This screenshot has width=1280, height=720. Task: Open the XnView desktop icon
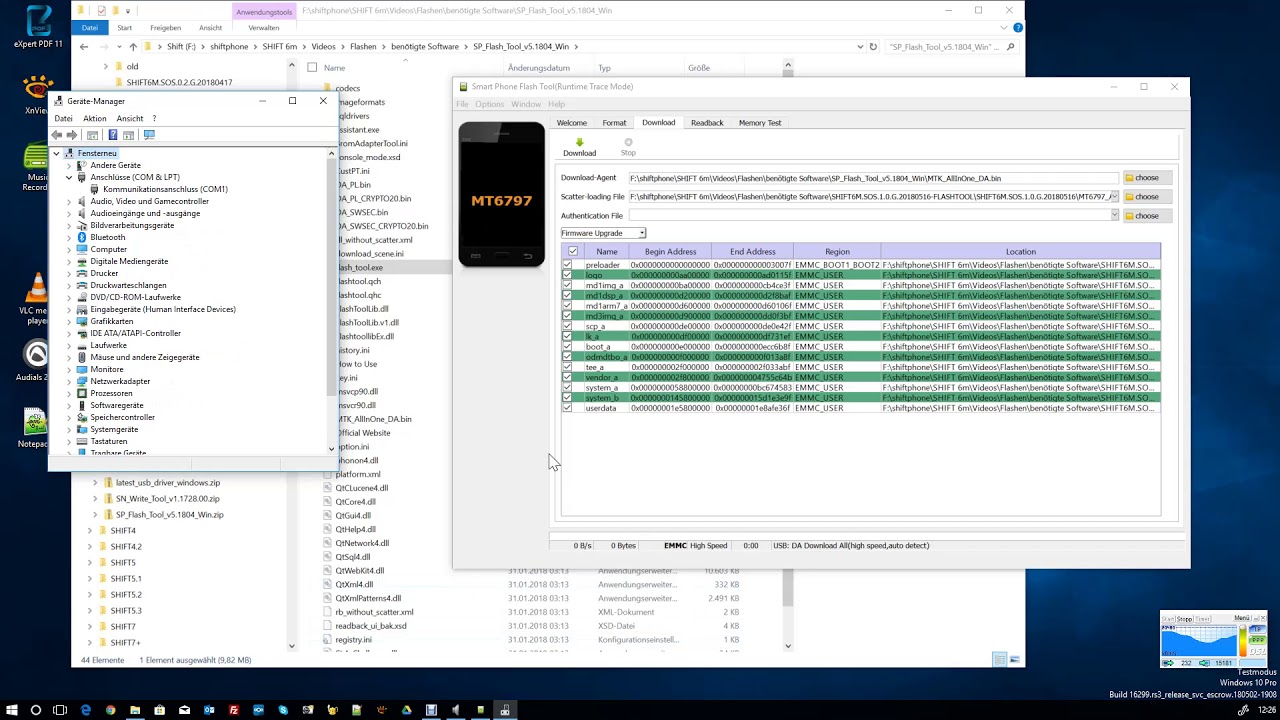pyautogui.click(x=37, y=93)
